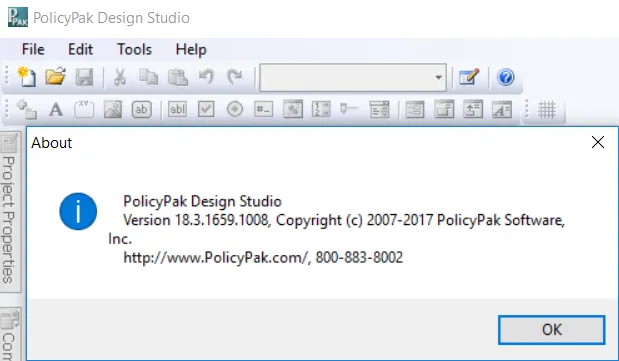Viewport: 619px width, 361px height.
Task: Click OK in the About dialog
Action: pos(551,330)
